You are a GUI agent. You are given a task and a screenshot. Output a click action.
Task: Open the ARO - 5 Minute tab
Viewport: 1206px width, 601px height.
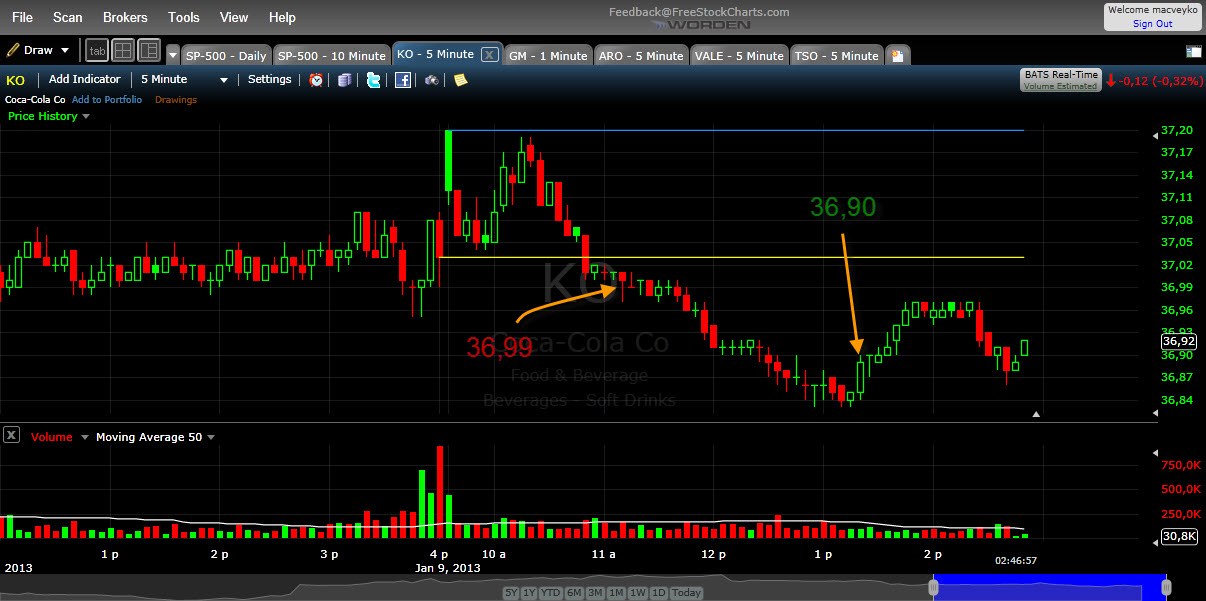(x=641, y=56)
